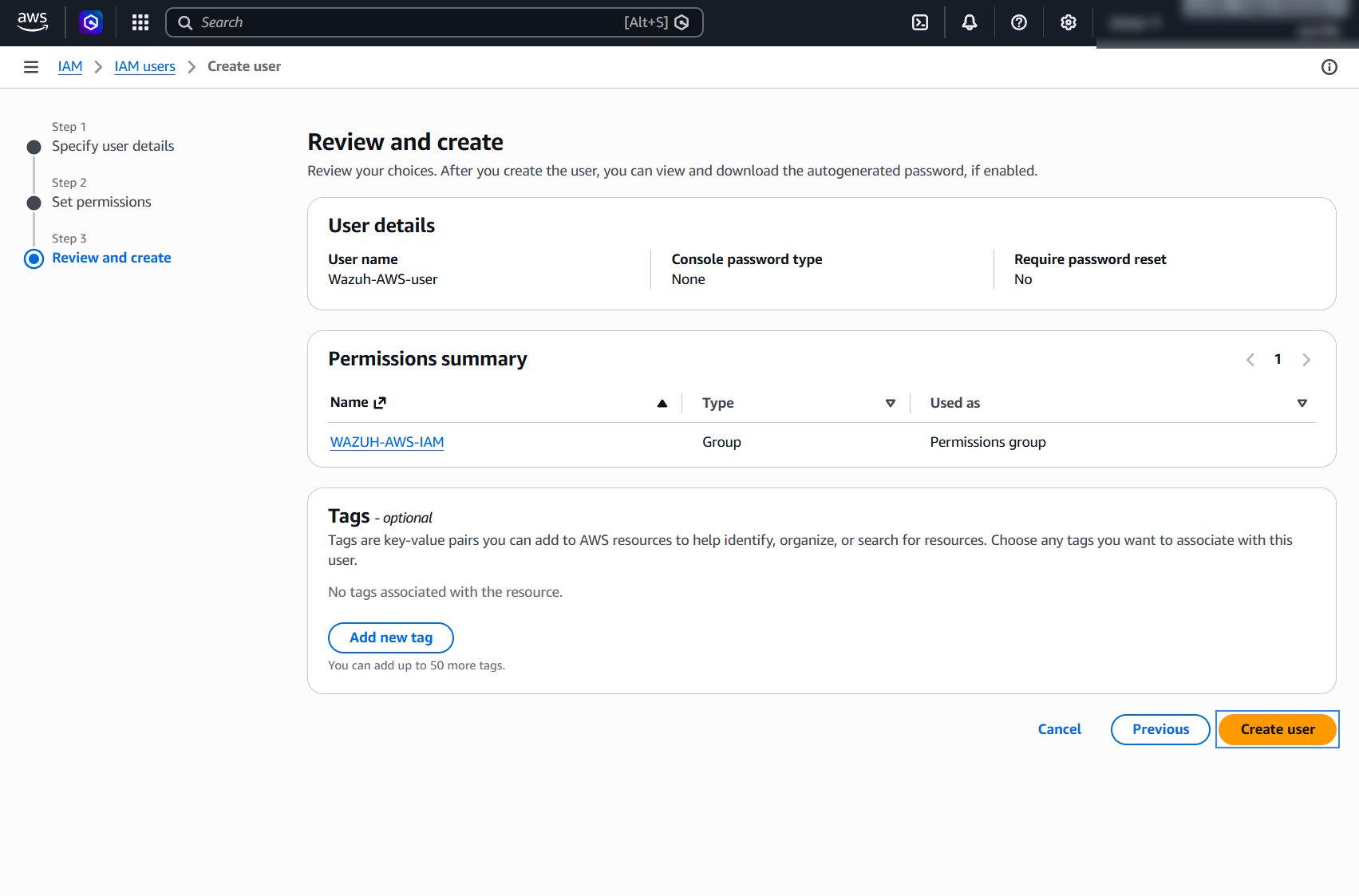Open the services grid menu icon

[x=140, y=22]
